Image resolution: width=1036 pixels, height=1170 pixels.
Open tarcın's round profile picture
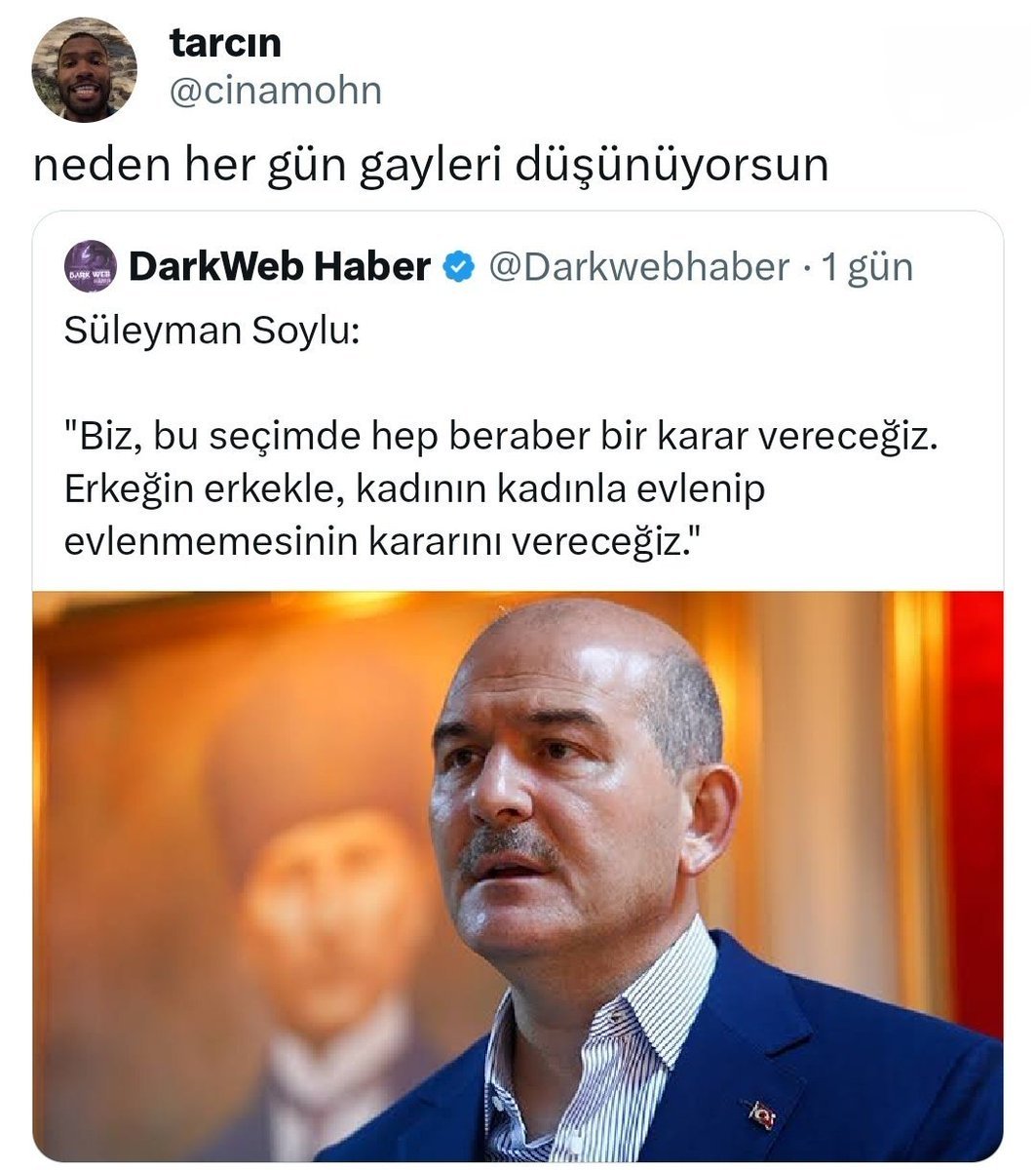[84, 69]
